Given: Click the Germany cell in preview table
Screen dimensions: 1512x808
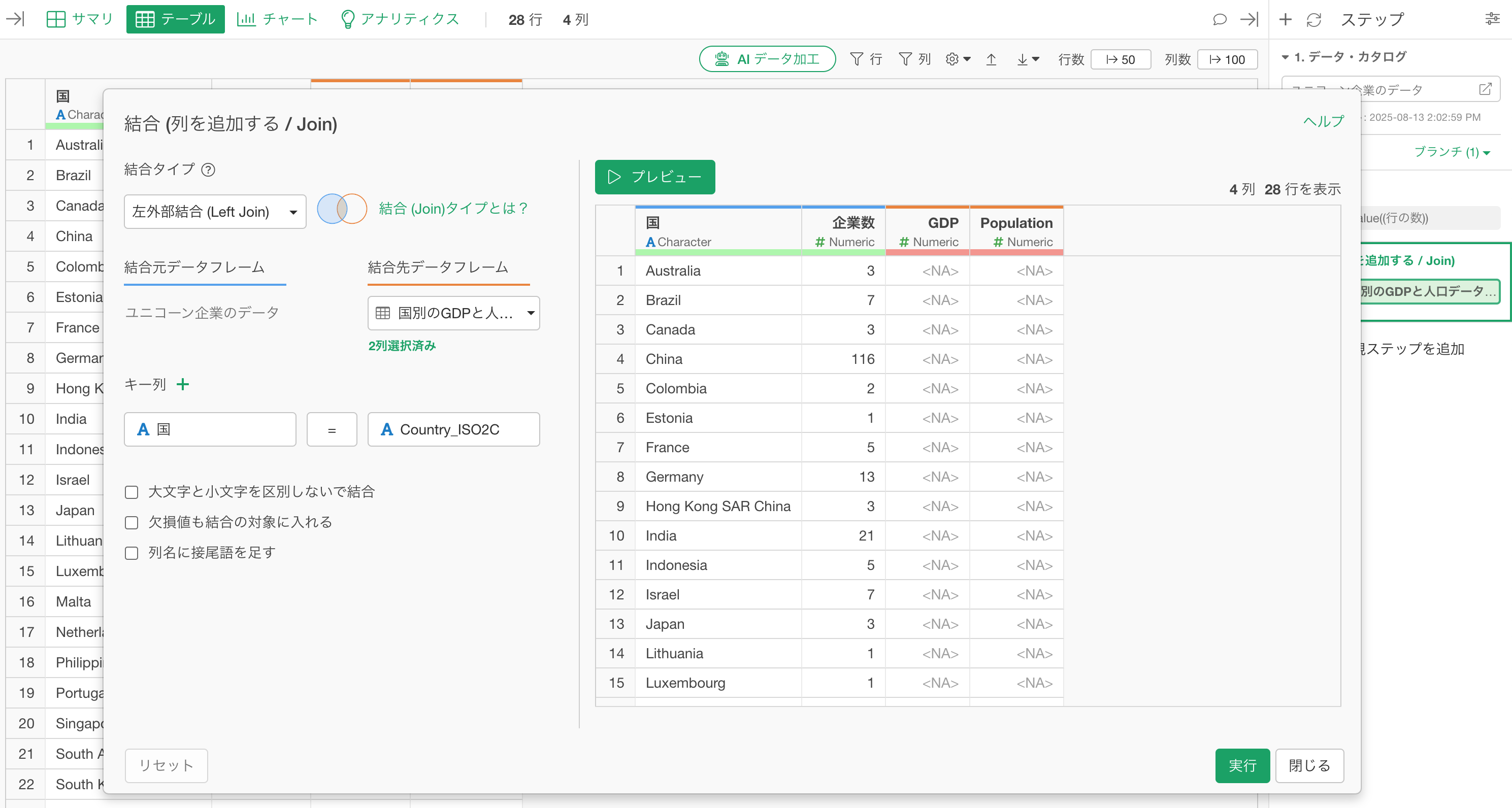Looking at the screenshot, I should point(718,477).
